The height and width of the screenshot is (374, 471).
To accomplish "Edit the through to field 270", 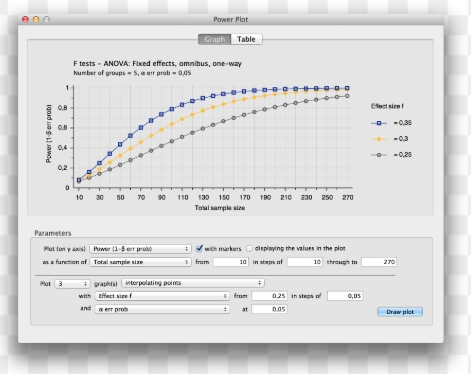I will pyautogui.click(x=379, y=262).
